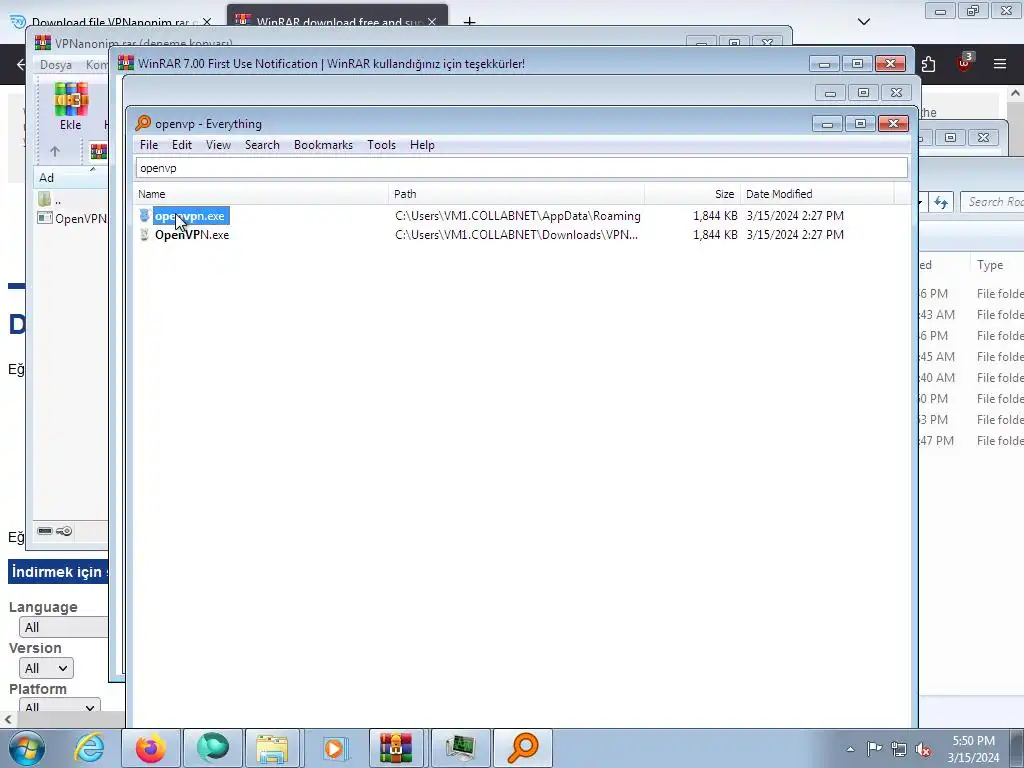
Task: Open the Edit menu in Everything
Action: click(182, 145)
